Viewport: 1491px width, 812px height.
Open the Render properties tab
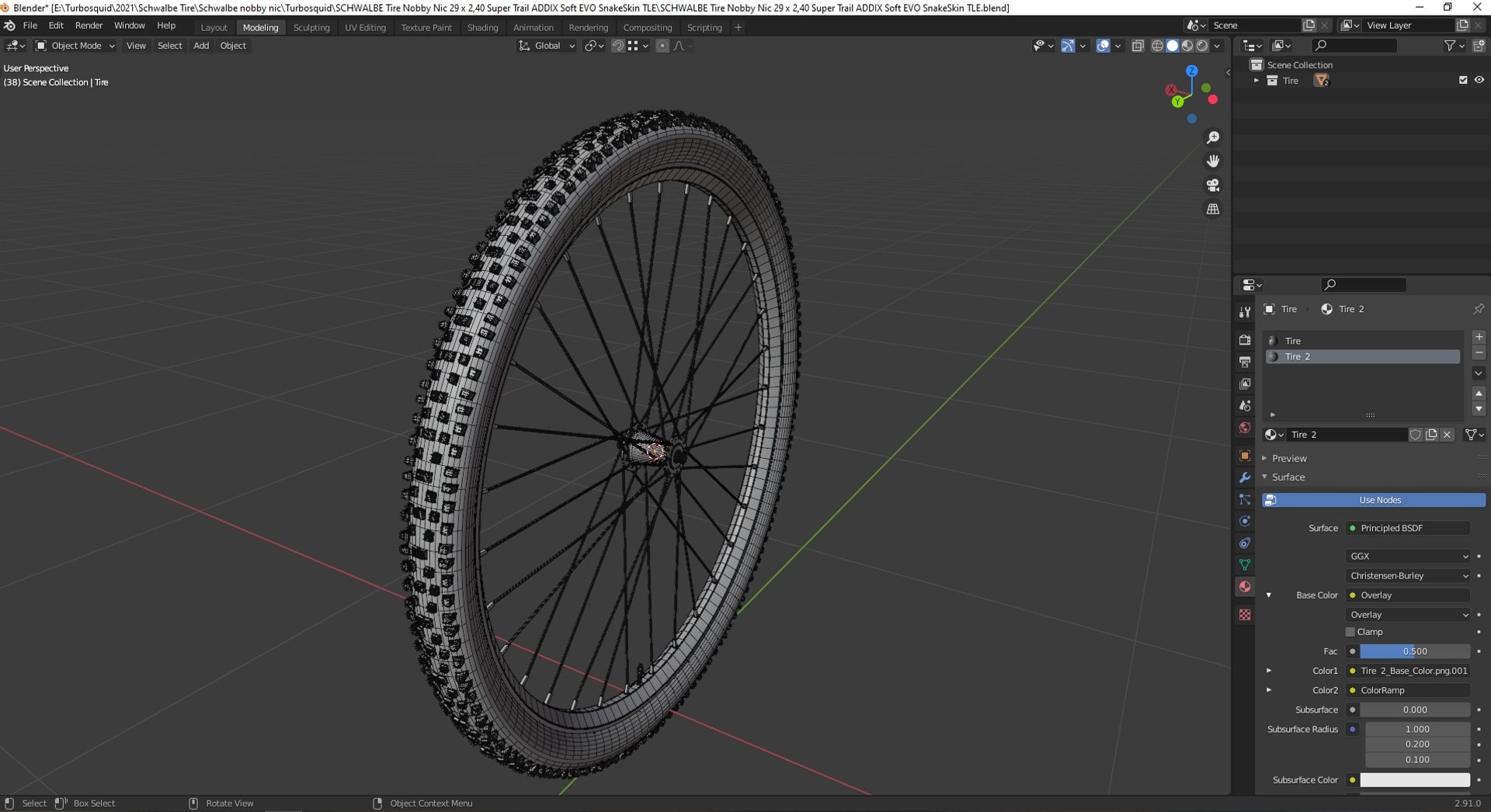[x=1245, y=340]
